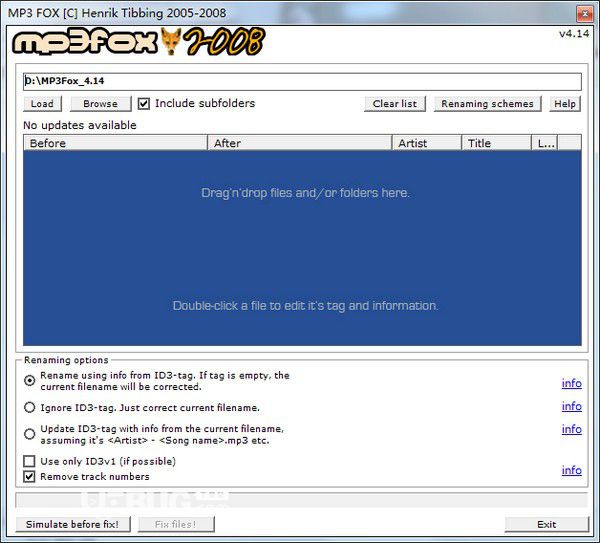Enable Use only ID3v1 checkbox
Screen dimensions: 600x543
(29, 461)
